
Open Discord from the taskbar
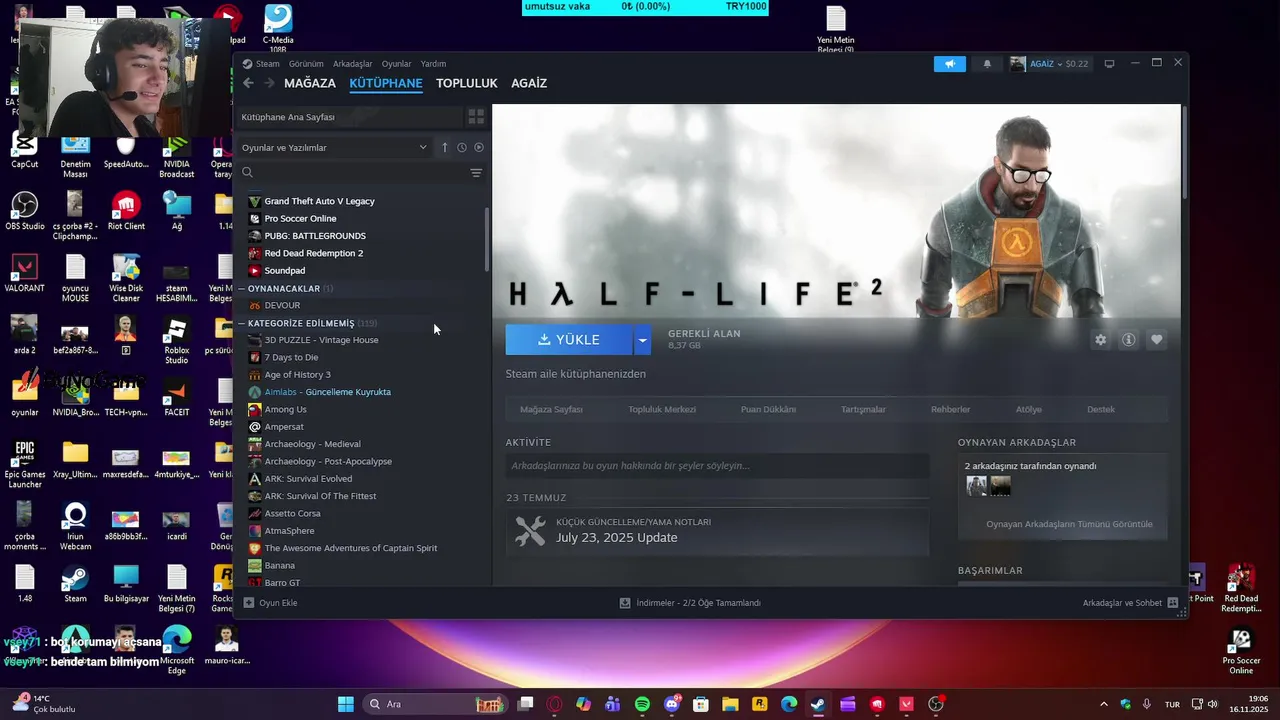(x=672, y=704)
